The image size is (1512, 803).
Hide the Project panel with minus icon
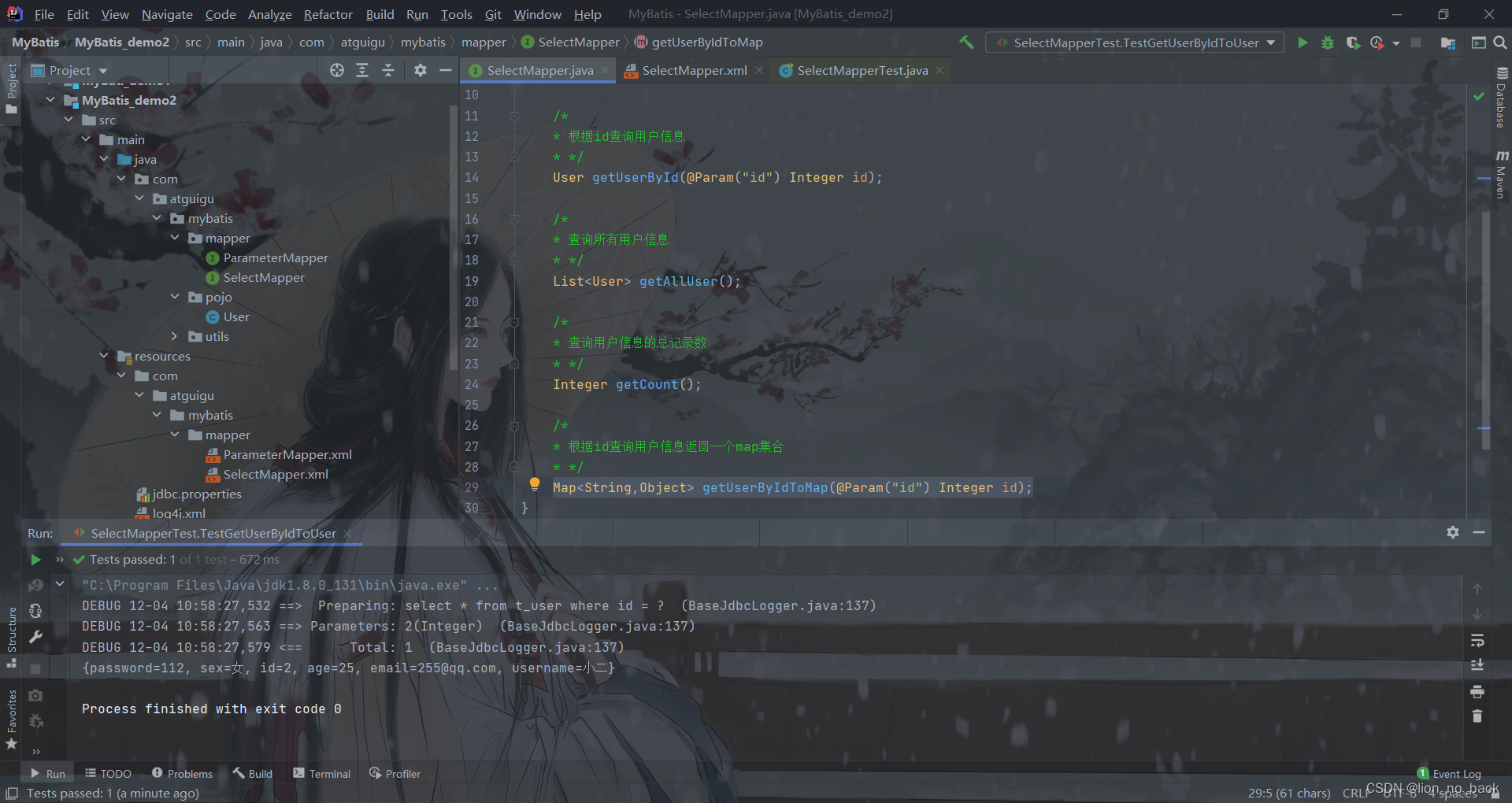coord(445,70)
